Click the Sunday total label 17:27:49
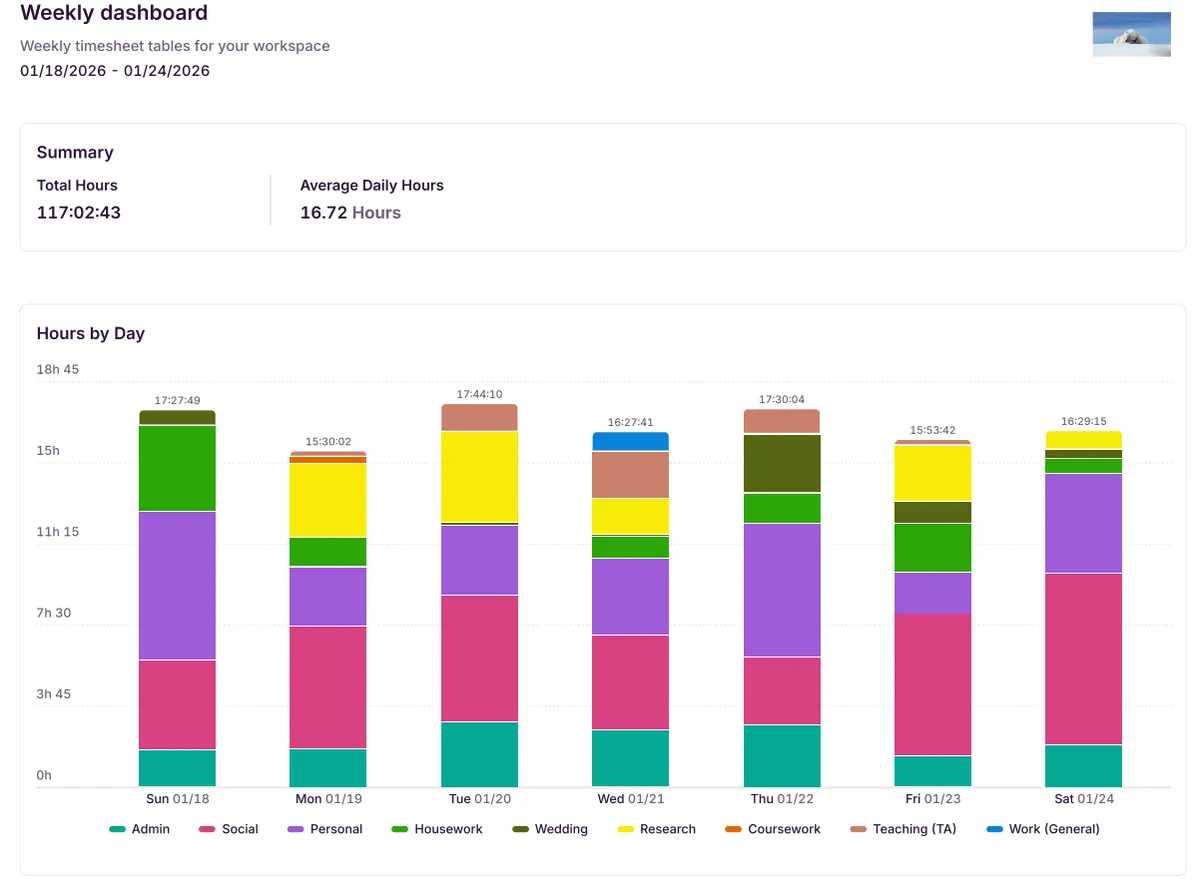 (x=177, y=400)
